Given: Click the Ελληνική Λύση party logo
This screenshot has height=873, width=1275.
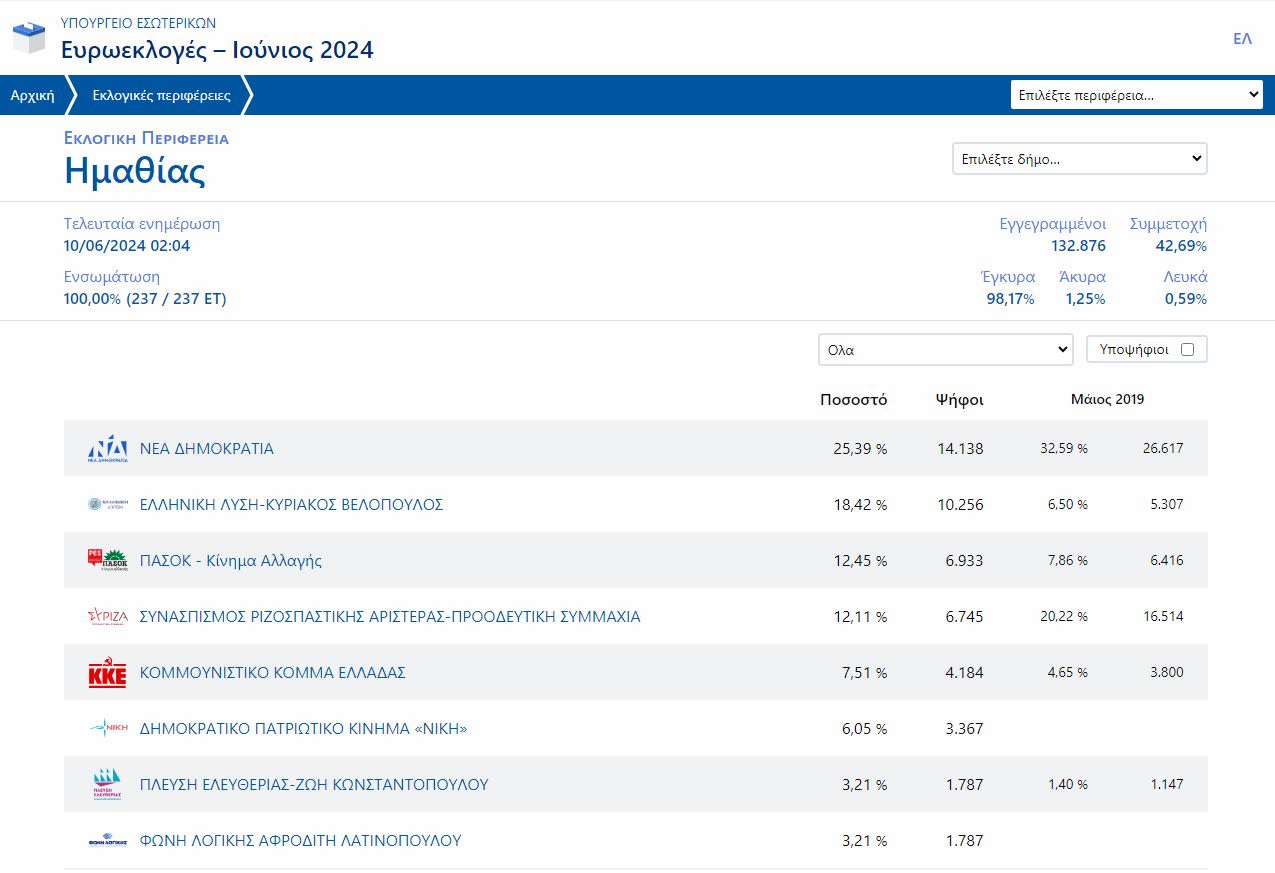Looking at the screenshot, I should (107, 505).
